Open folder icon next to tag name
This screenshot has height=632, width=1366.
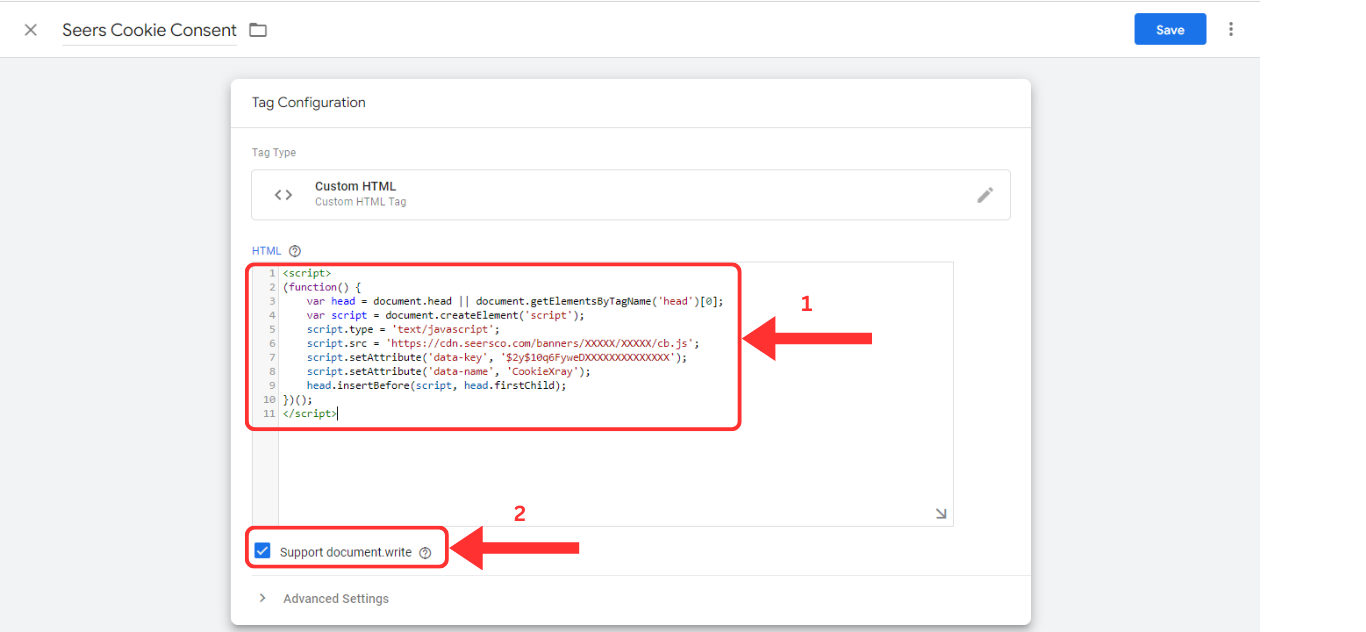(258, 30)
